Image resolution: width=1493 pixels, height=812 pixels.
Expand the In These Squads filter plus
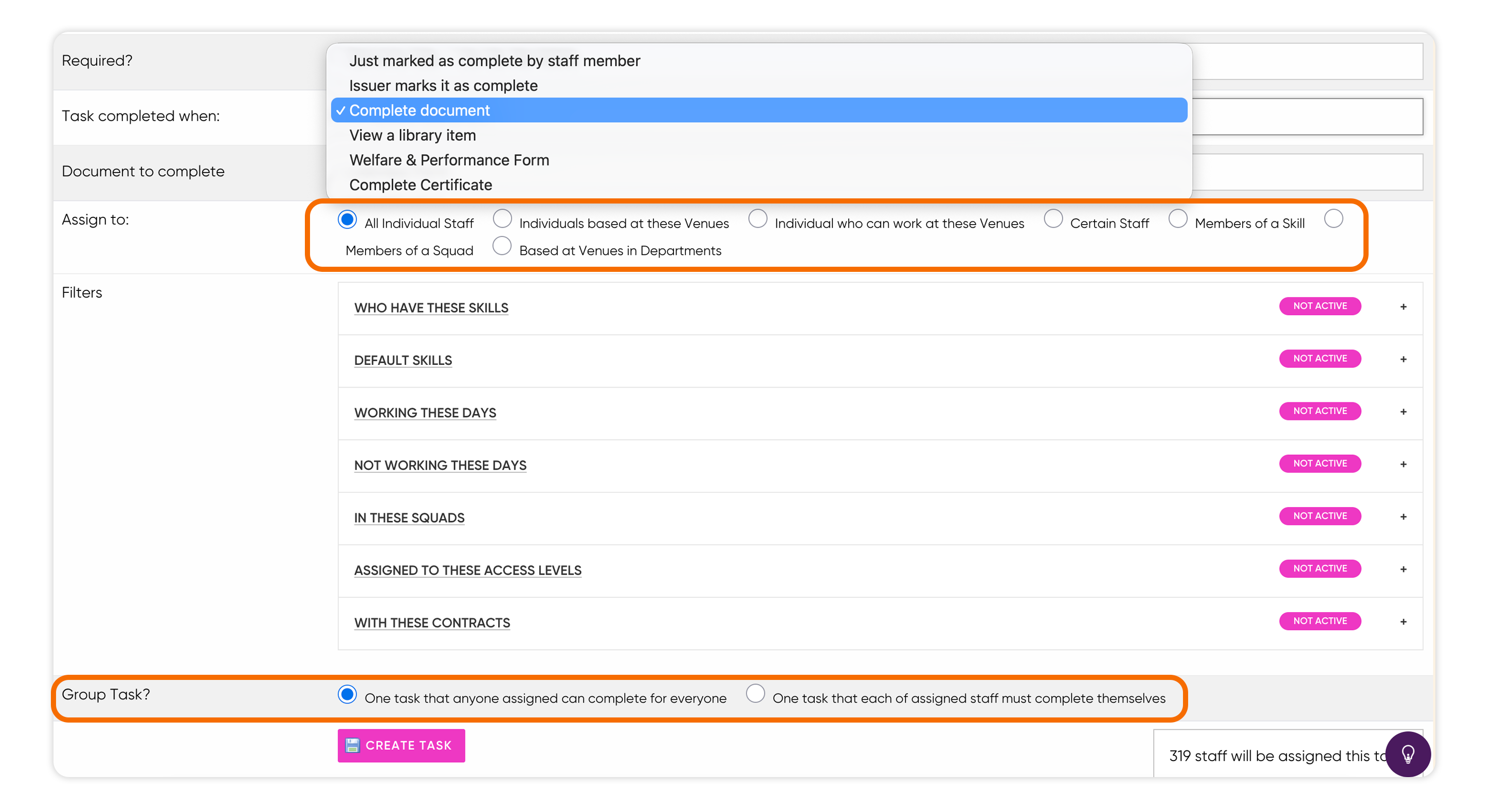coord(1403,516)
